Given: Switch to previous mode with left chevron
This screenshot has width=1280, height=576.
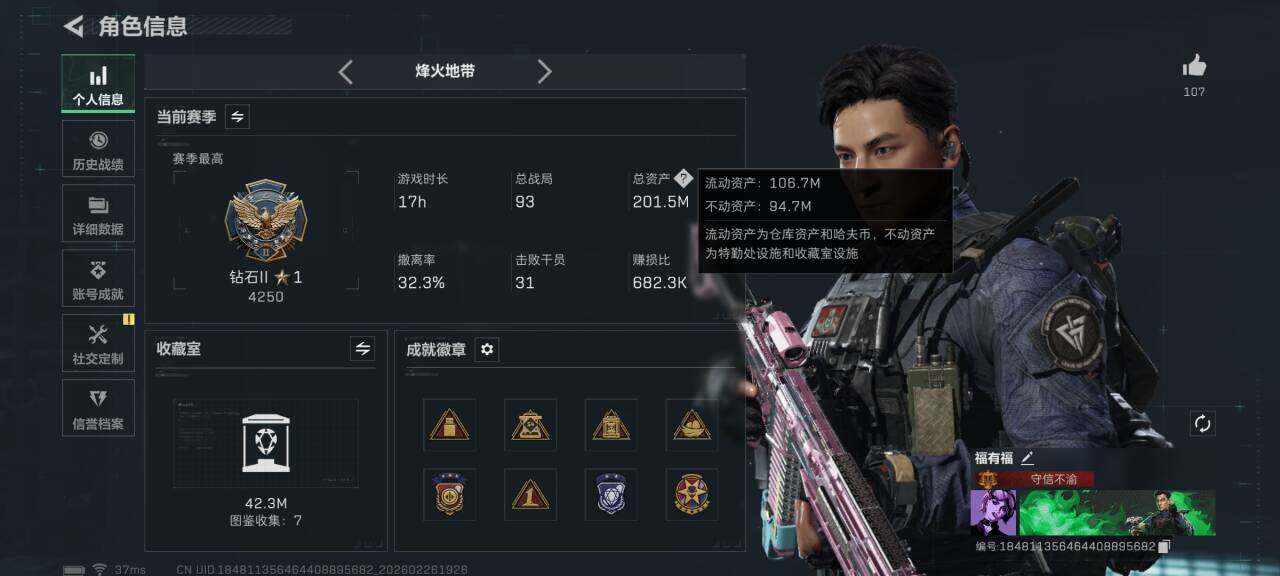Looking at the screenshot, I should (345, 71).
